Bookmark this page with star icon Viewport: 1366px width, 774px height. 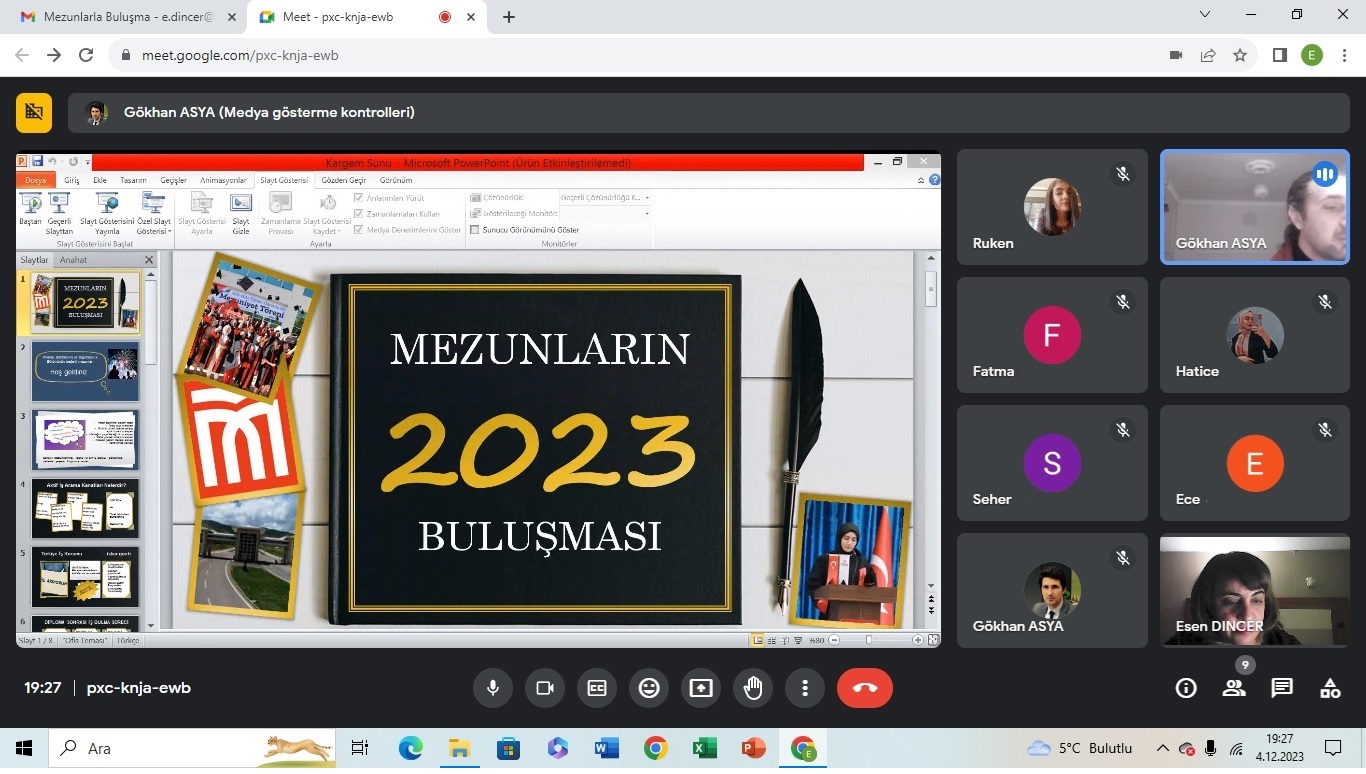pyautogui.click(x=1240, y=55)
